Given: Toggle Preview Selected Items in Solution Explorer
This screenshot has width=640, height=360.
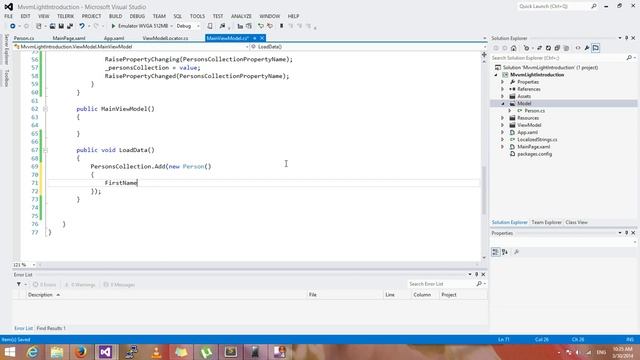Looking at the screenshot, I should point(596,48).
